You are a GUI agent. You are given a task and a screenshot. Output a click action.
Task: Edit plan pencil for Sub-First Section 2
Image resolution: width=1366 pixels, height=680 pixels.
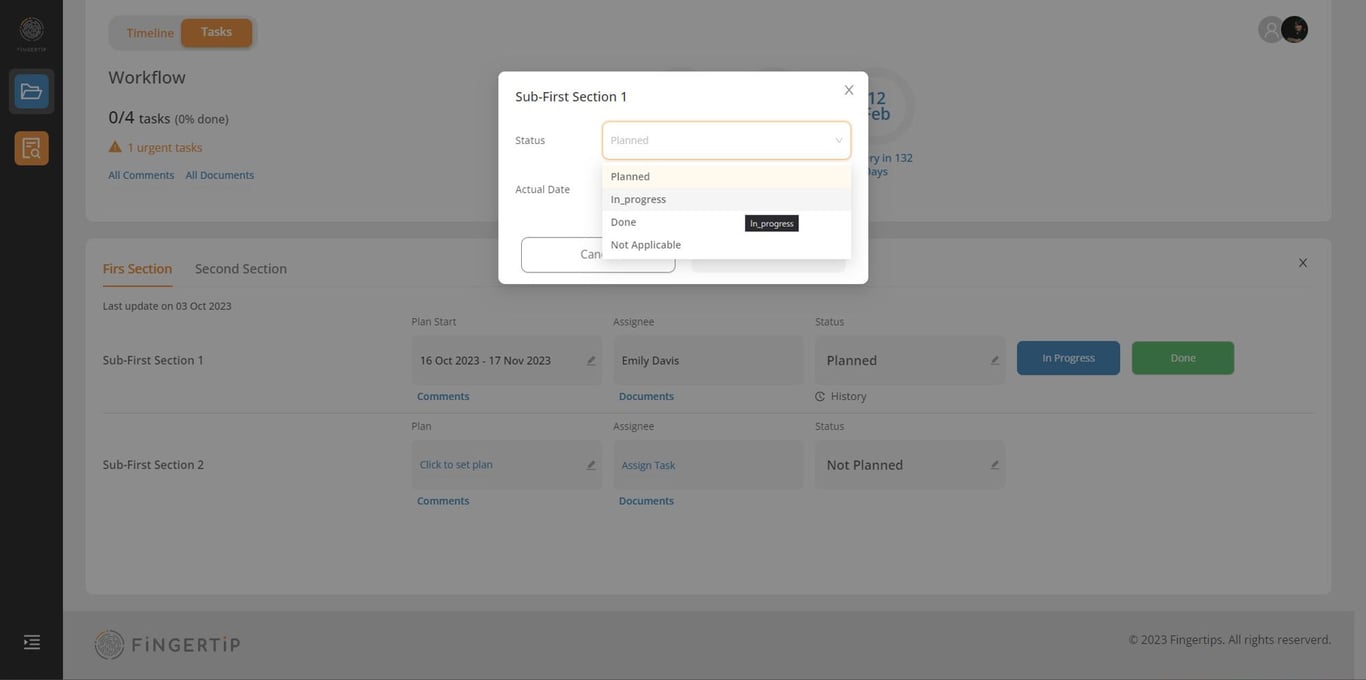tap(591, 465)
